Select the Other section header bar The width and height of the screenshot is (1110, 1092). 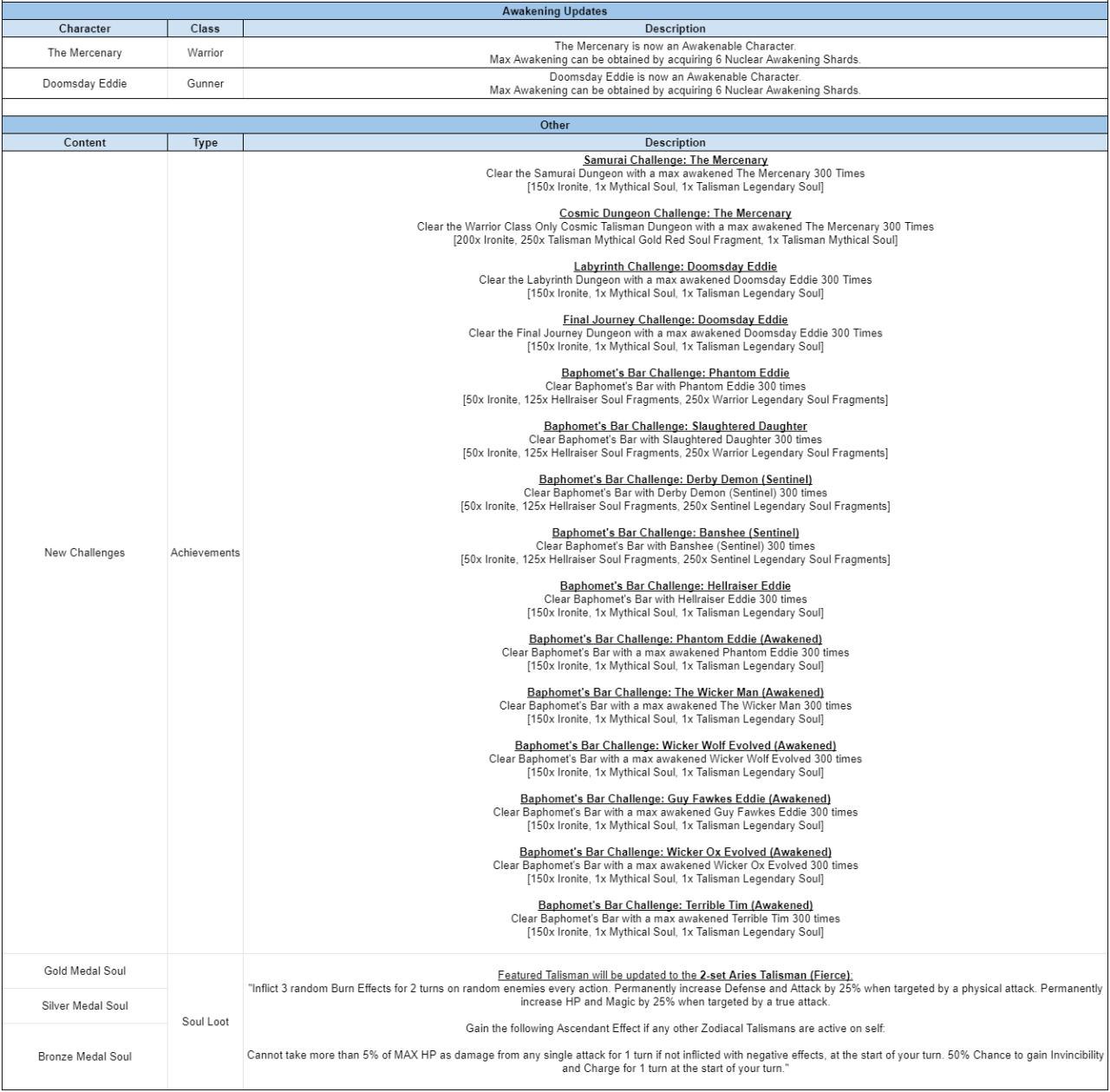[x=554, y=125]
